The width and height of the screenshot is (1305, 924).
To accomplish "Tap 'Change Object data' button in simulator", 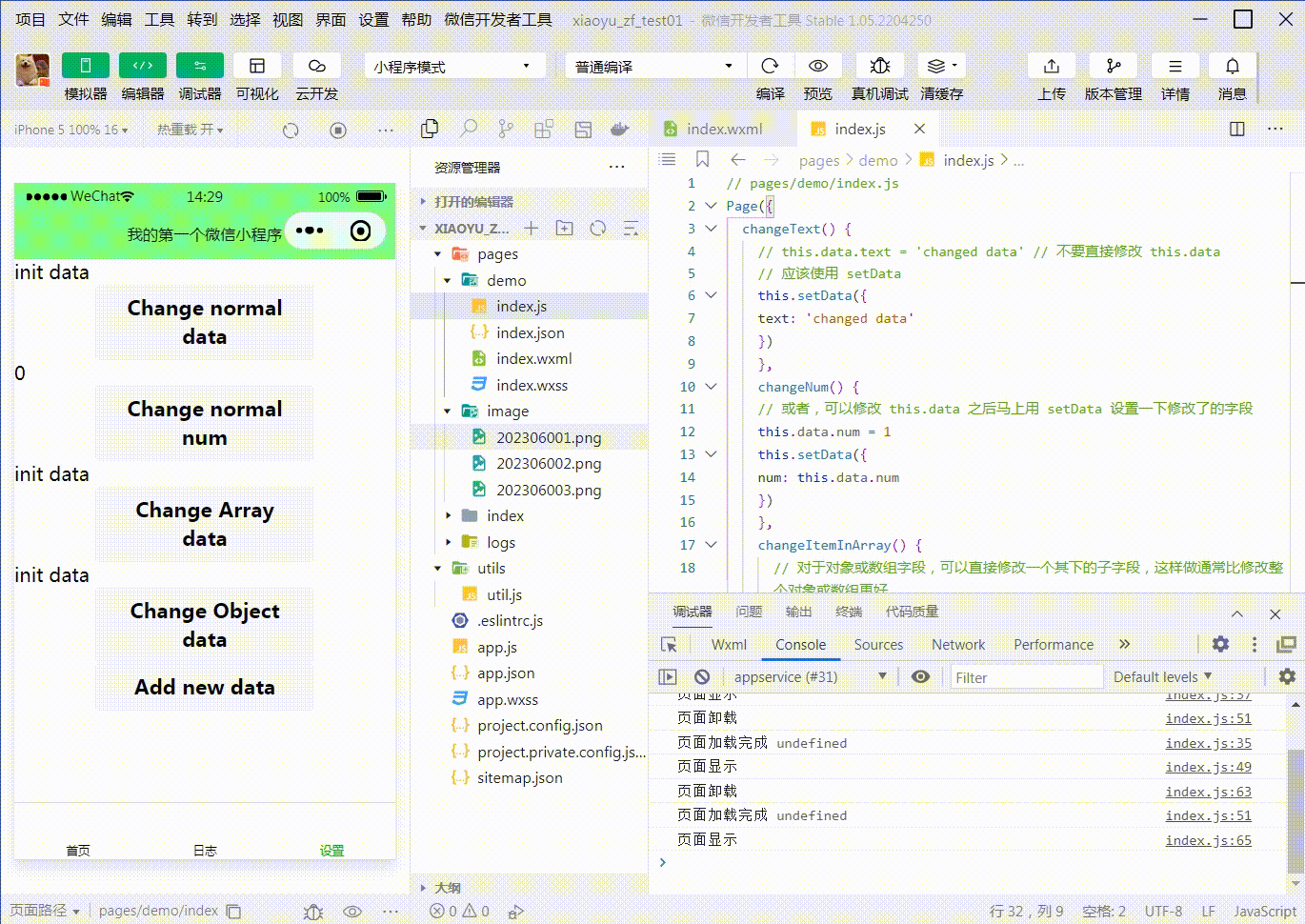I will coord(205,625).
